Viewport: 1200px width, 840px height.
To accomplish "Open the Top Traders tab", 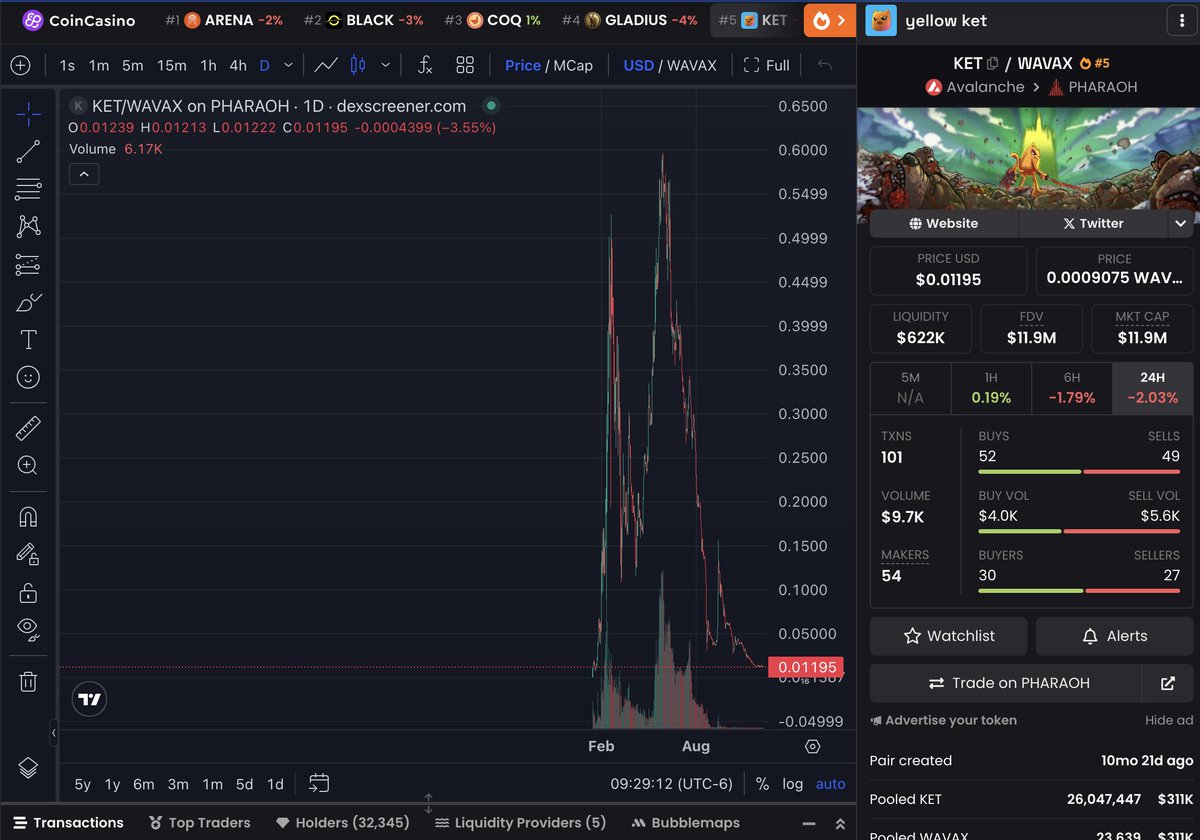I will pos(199,822).
